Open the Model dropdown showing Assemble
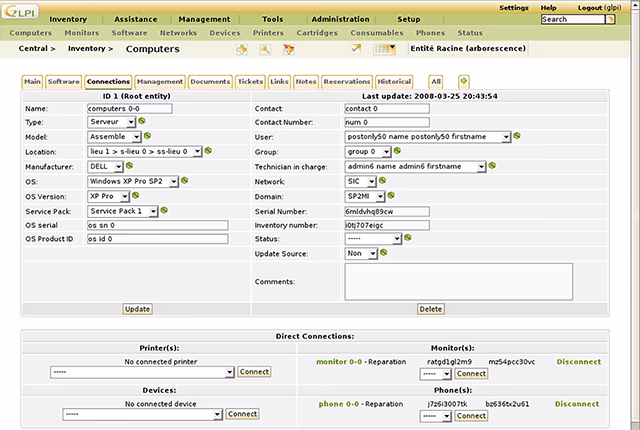640x430 pixels. (x=114, y=137)
